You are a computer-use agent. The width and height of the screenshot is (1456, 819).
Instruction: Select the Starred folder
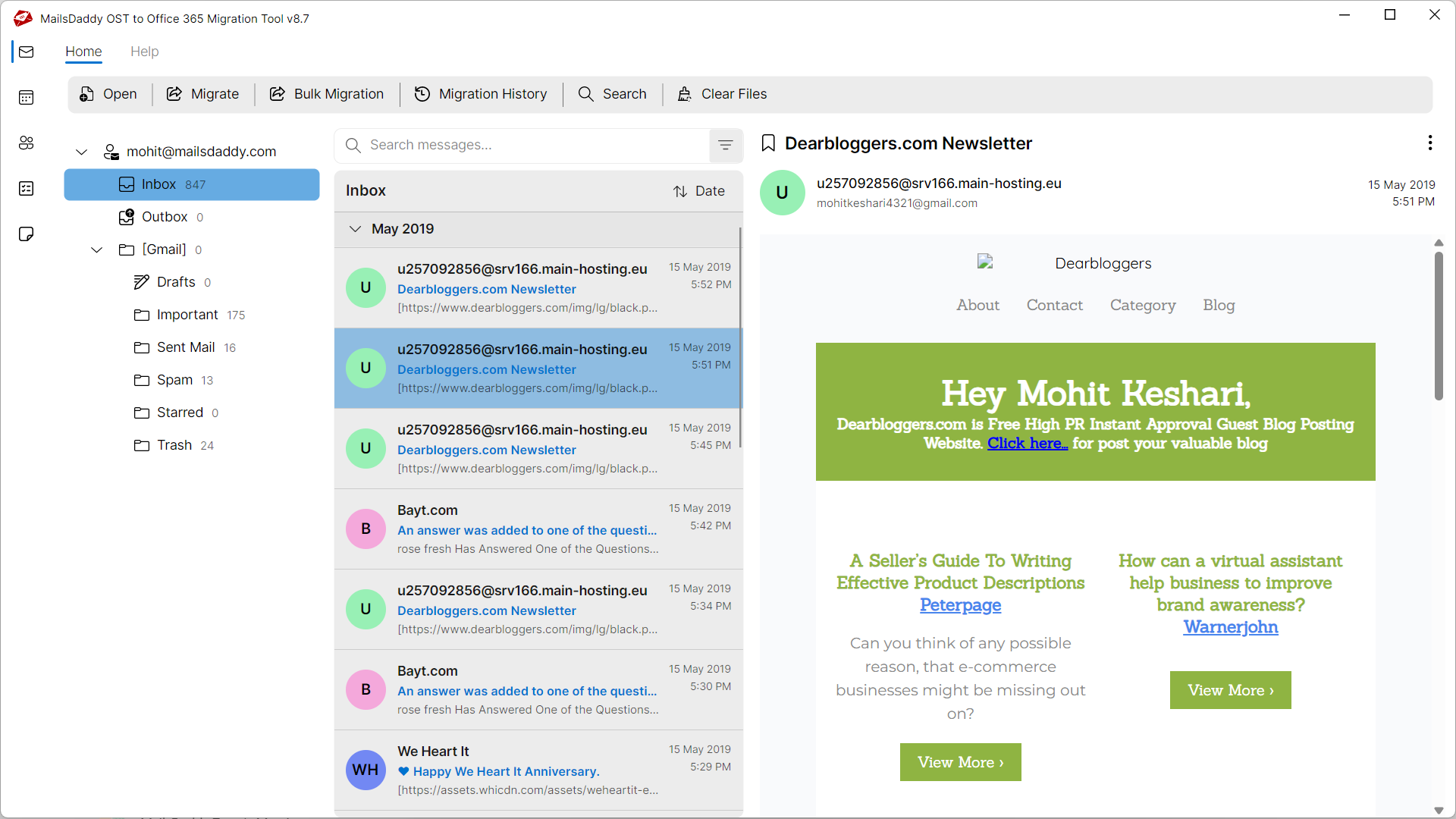[x=192, y=413]
